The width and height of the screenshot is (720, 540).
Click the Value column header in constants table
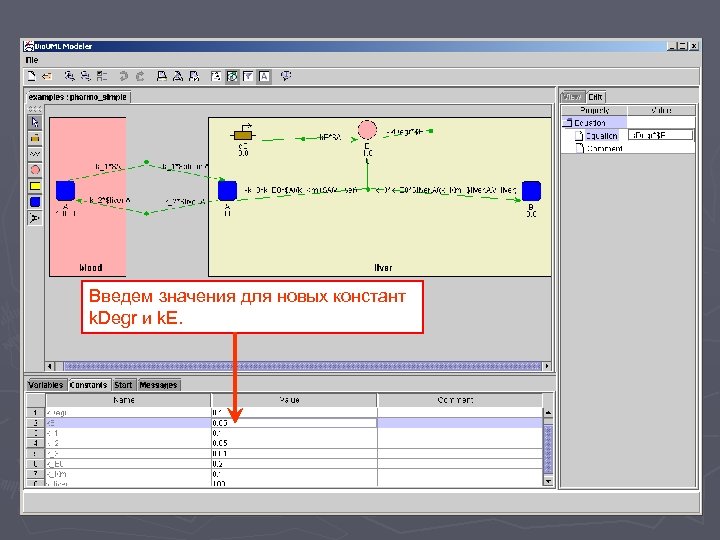(x=294, y=400)
